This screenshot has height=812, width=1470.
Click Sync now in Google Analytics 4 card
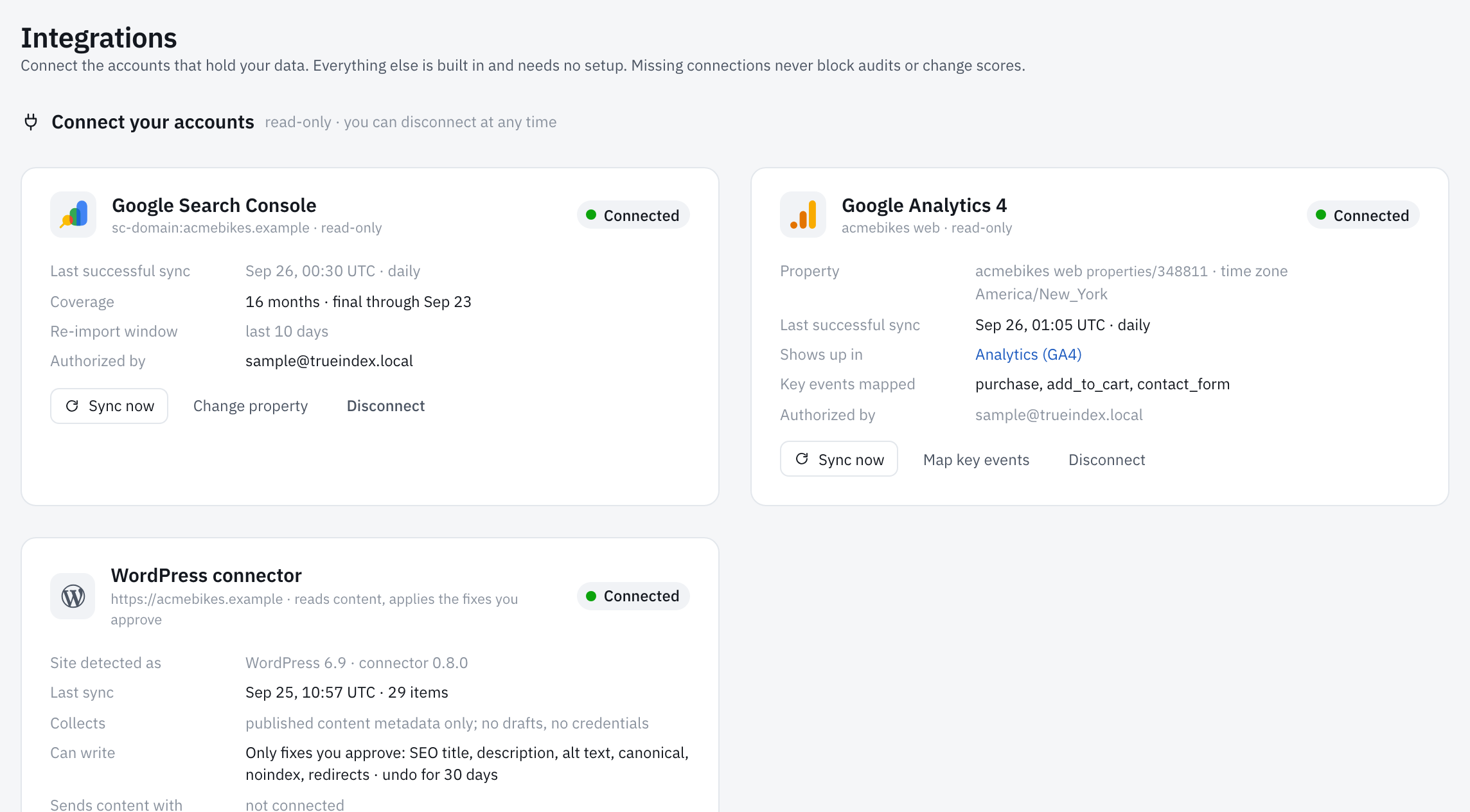tap(839, 459)
